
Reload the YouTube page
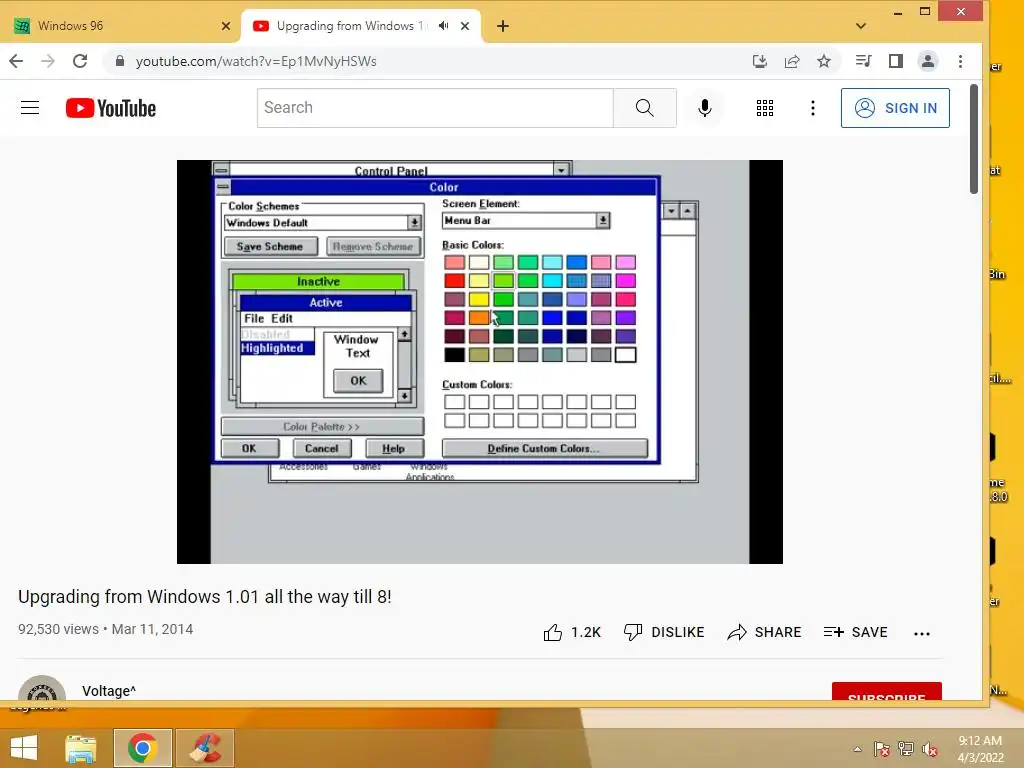coord(80,61)
